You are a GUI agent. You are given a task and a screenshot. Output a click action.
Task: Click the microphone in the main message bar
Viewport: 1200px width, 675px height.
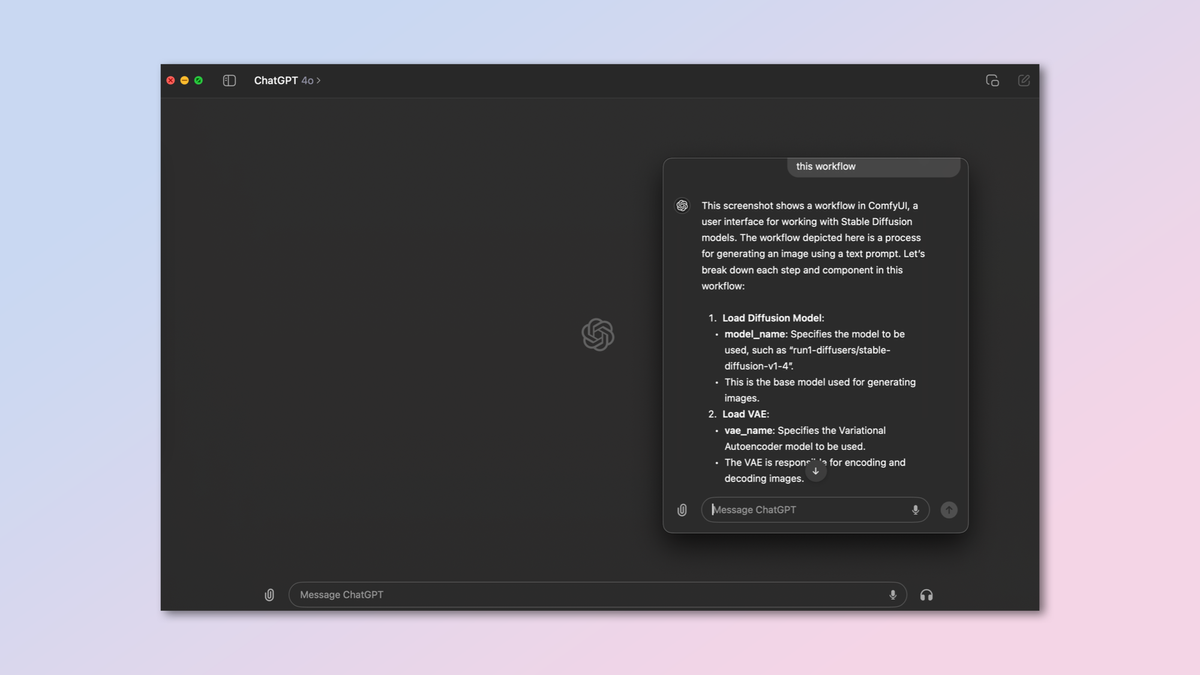pos(891,594)
